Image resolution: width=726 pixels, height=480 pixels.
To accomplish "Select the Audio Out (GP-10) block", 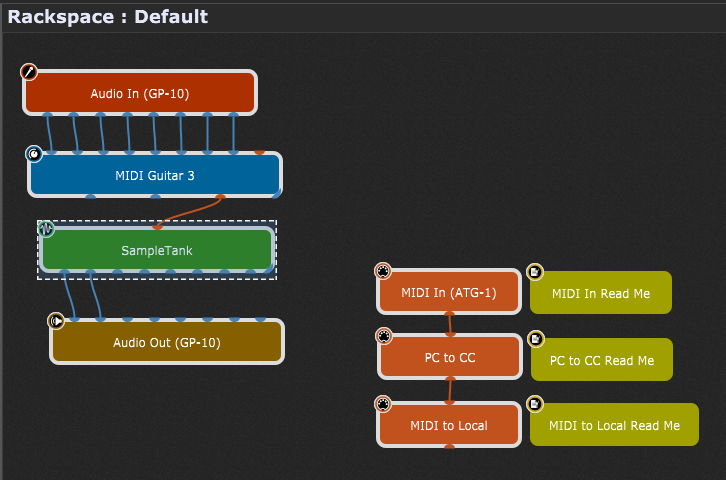I will (x=167, y=342).
